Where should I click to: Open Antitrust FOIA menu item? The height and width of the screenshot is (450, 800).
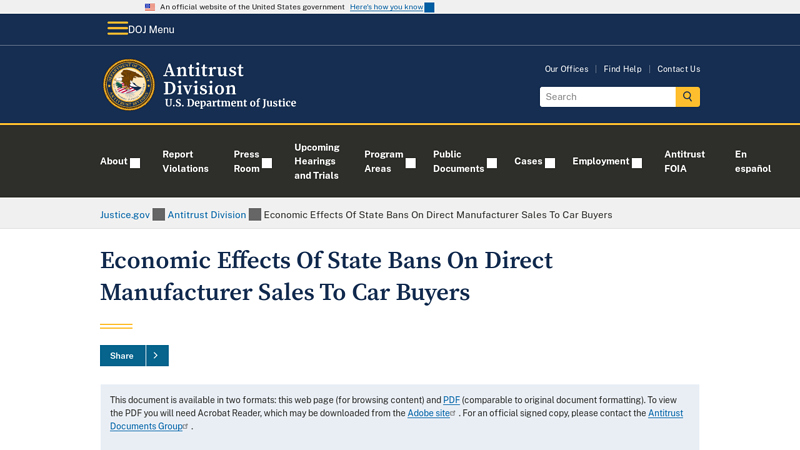click(684, 161)
